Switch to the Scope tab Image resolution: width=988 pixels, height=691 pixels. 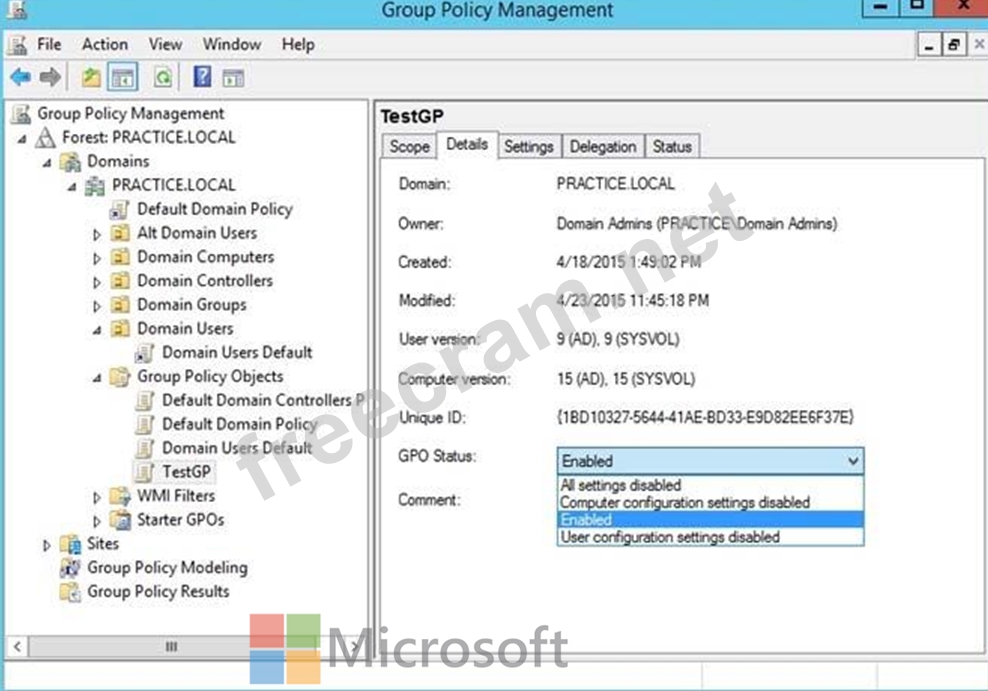[x=409, y=147]
